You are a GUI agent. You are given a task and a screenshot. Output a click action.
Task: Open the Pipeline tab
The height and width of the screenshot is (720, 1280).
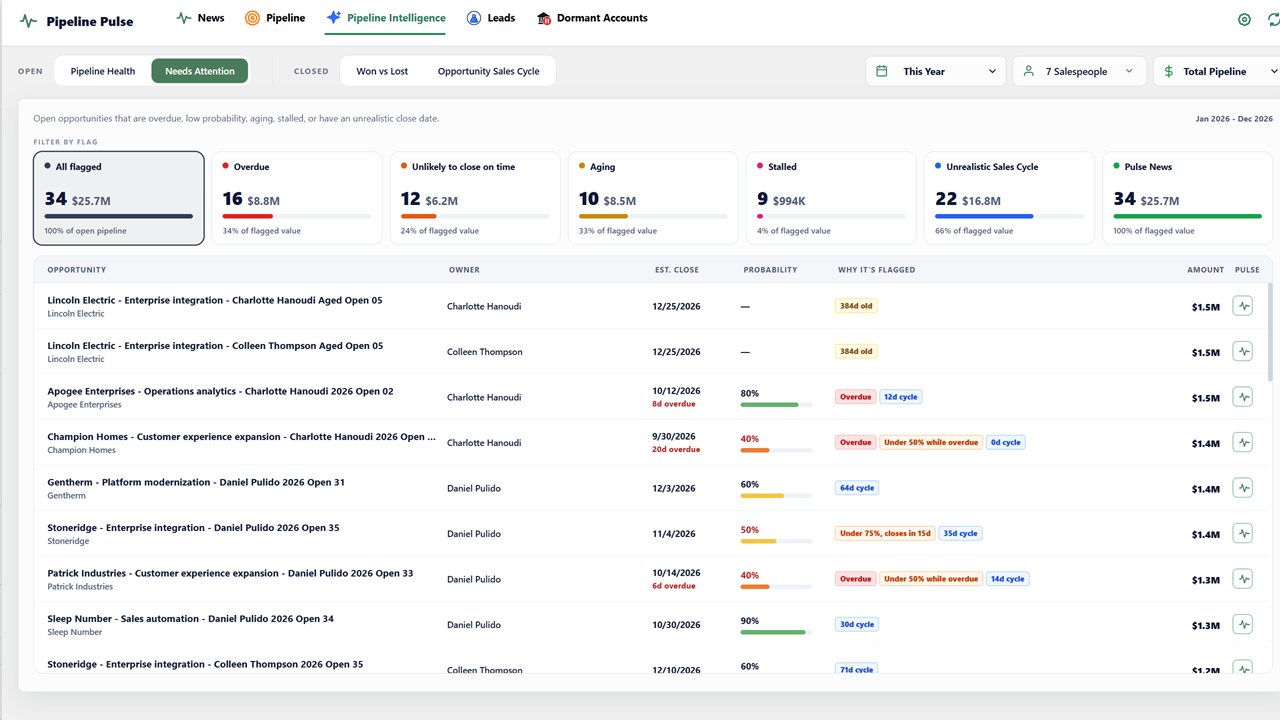[x=275, y=18]
